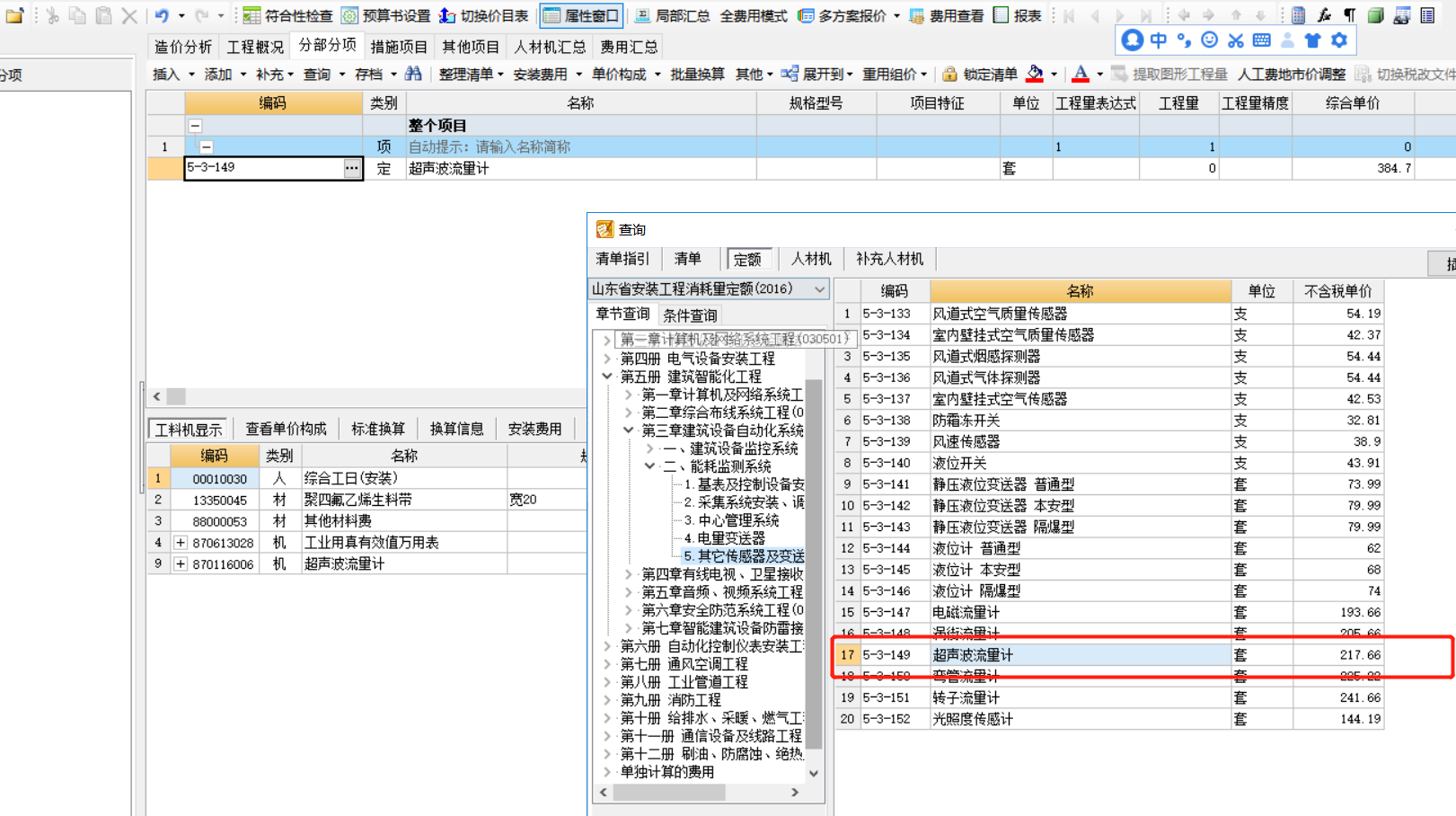The image size is (1456, 816).
Task: Run the 符合性检查 compliance check
Action: 287,15
